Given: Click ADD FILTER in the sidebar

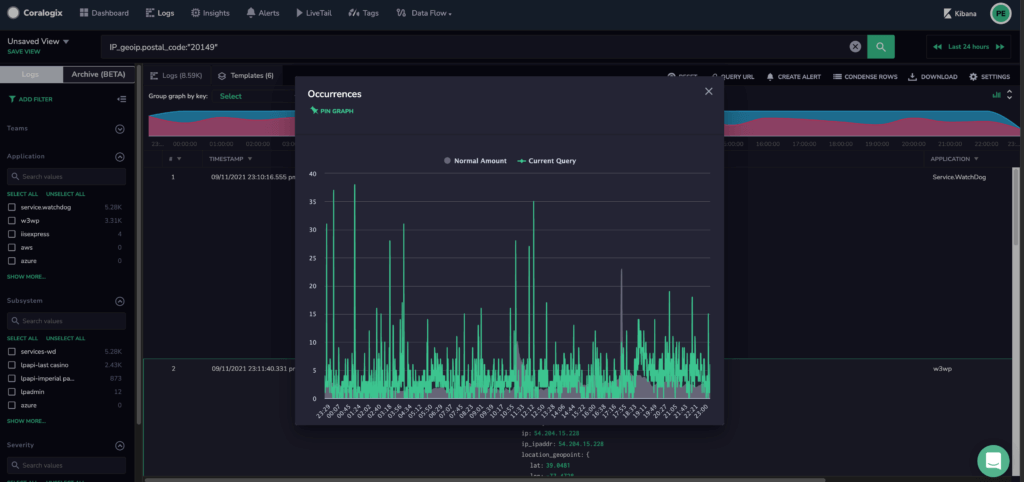Looking at the screenshot, I should pyautogui.click(x=31, y=99).
